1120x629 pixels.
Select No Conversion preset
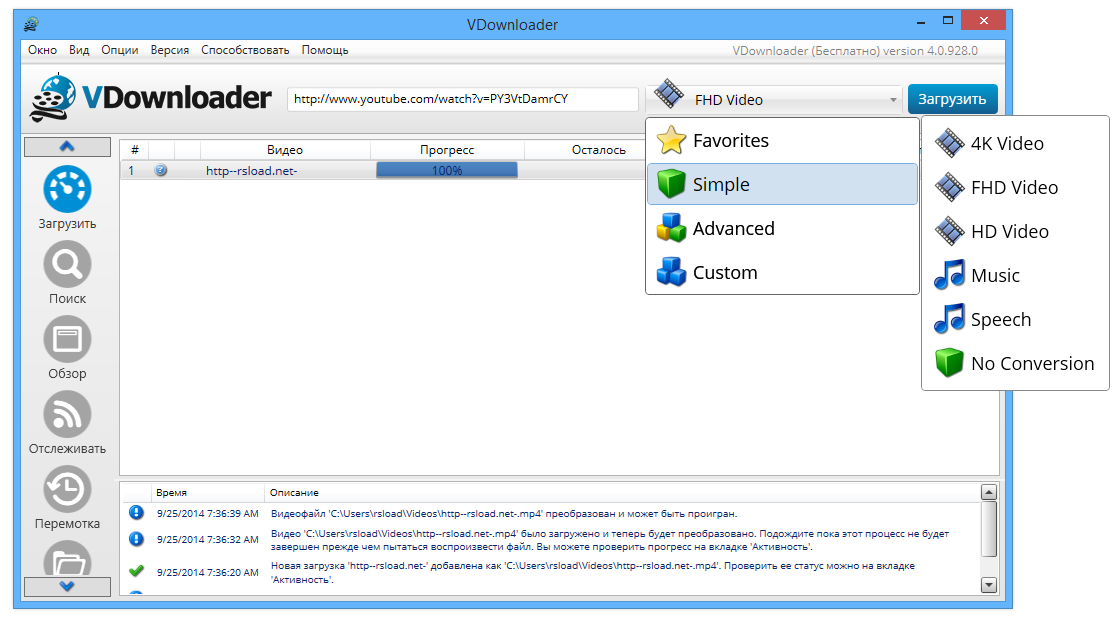coord(1015,363)
